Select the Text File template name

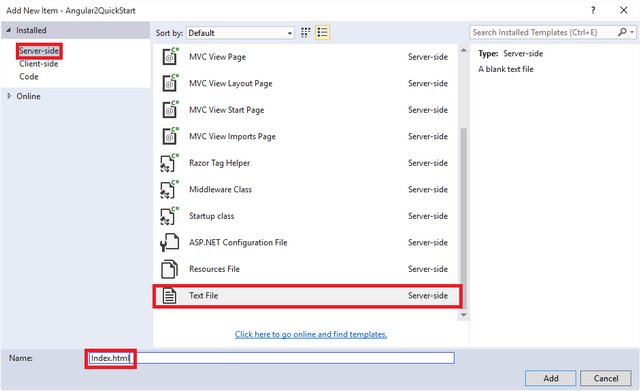[203, 295]
